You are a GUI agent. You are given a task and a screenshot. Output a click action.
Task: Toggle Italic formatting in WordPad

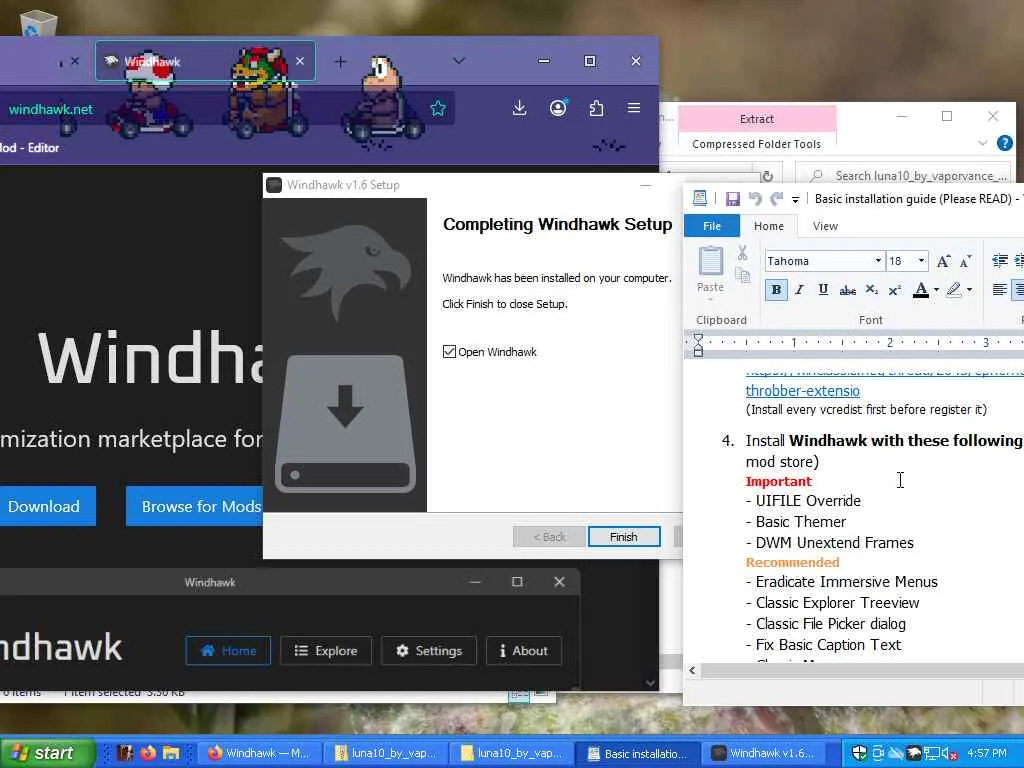click(x=799, y=290)
